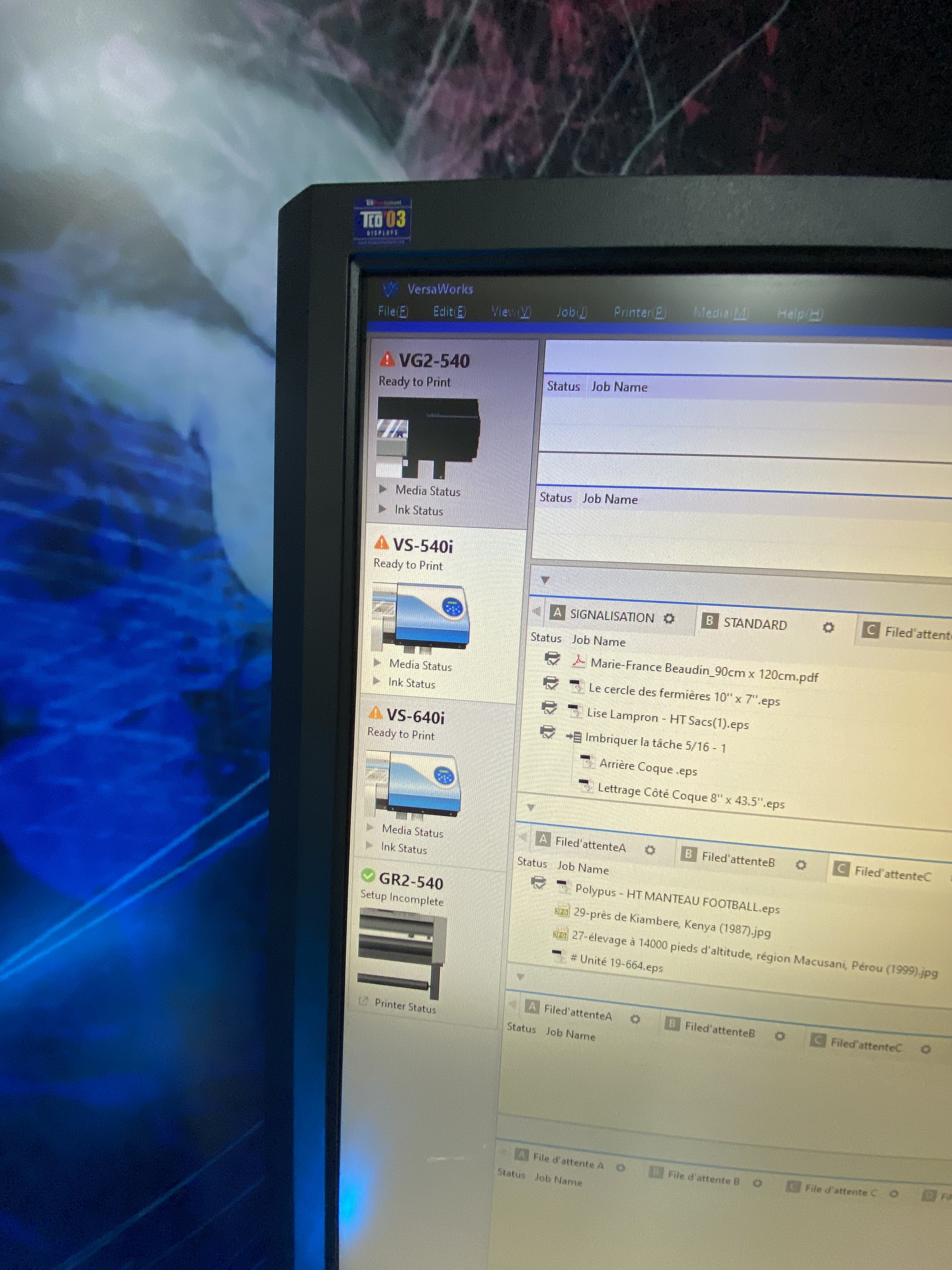The width and height of the screenshot is (952, 1270).
Task: Open the Edit(E) menu
Action: tap(449, 311)
